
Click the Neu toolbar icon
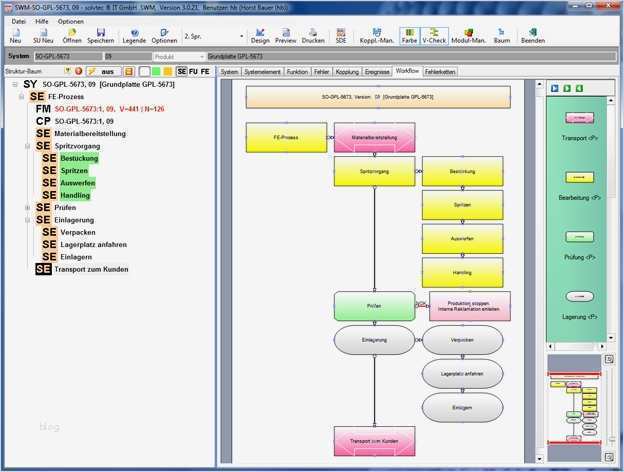pos(15,36)
